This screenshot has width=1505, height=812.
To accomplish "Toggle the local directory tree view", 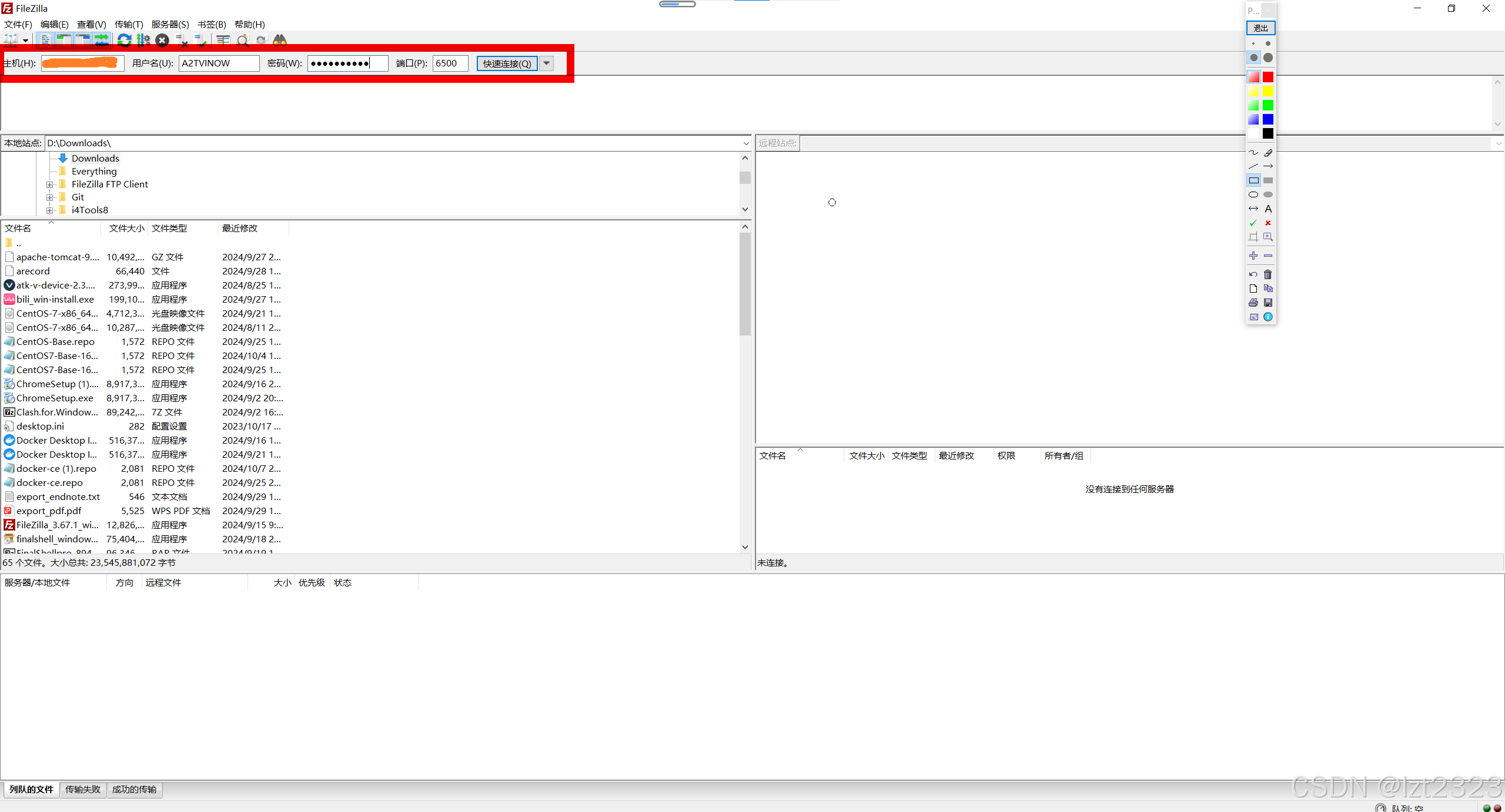I will pos(63,40).
